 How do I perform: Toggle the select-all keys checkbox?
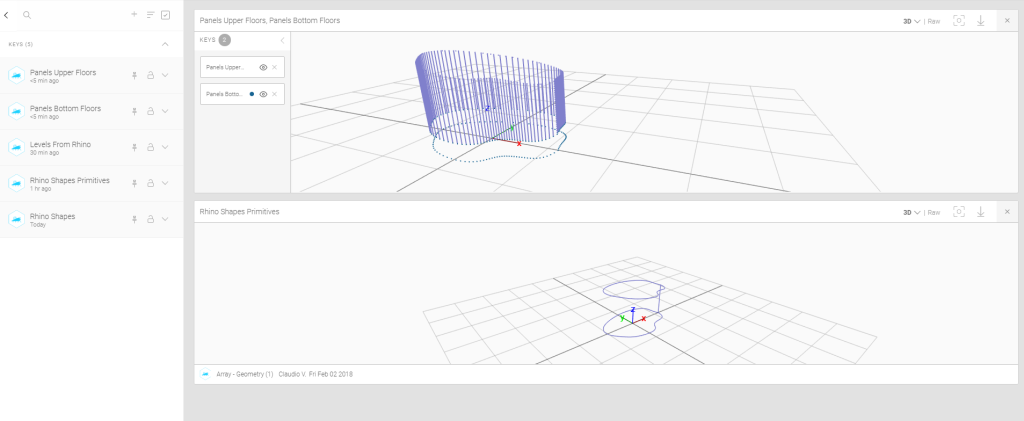[x=165, y=15]
